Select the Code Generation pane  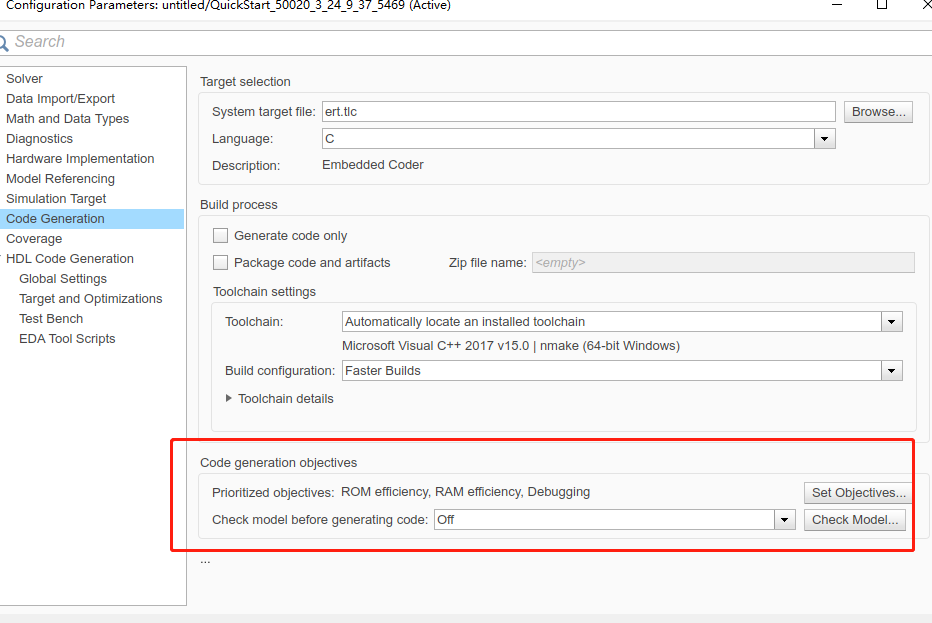tap(92, 219)
